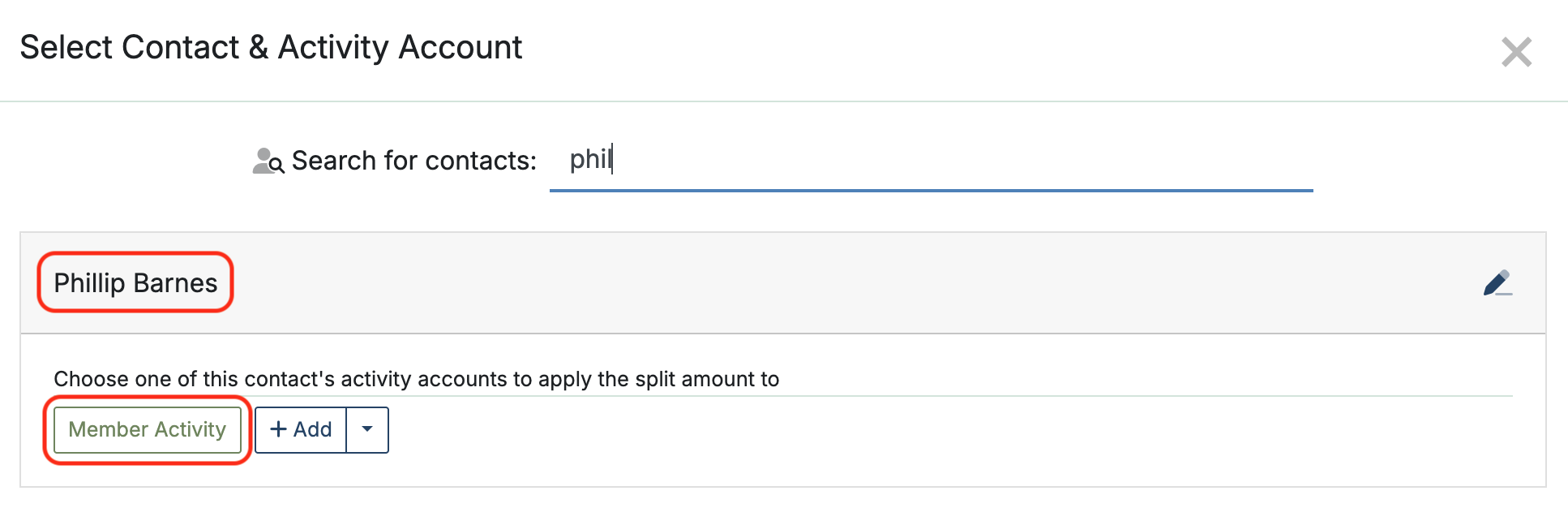Click the 'Search for contacts:' label
This screenshot has width=1568, height=508.
413,161
